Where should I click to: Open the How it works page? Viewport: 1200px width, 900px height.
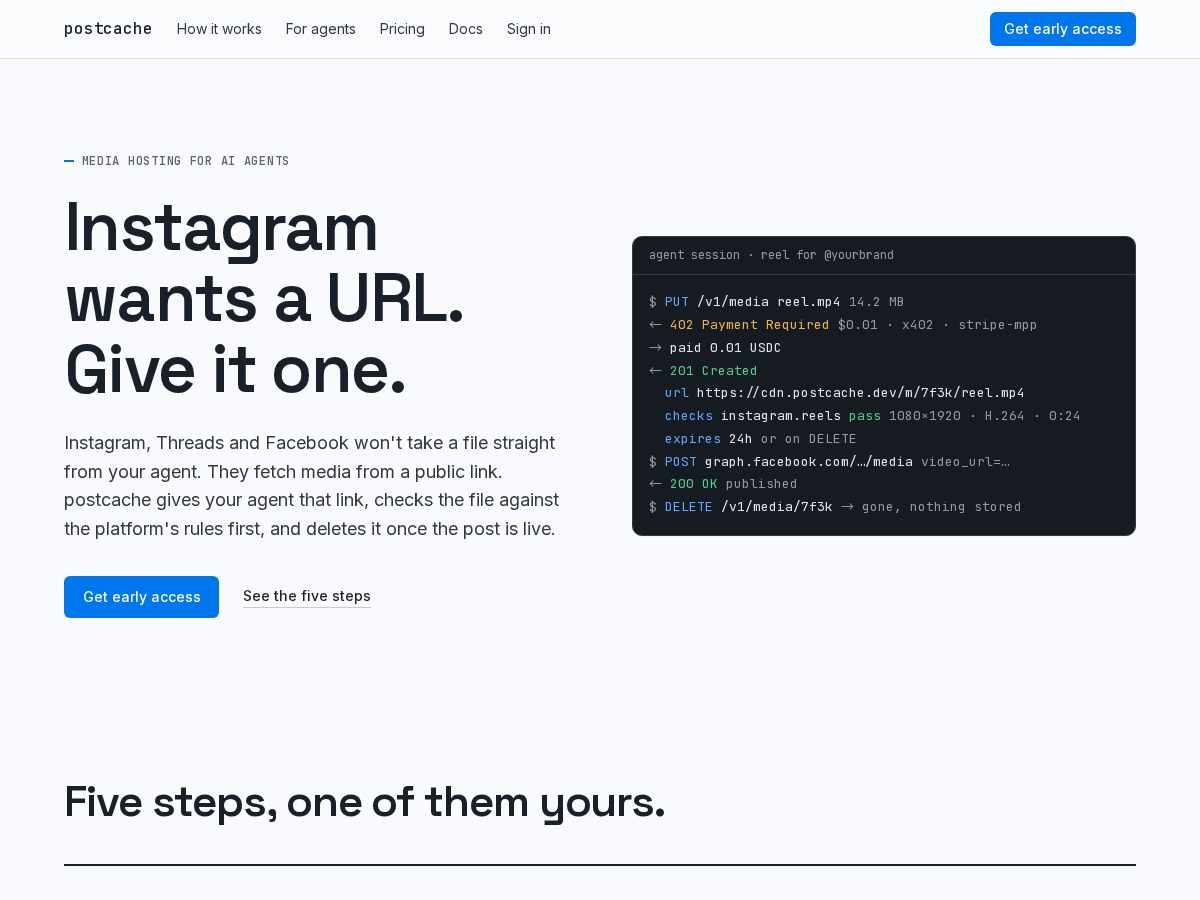click(219, 29)
